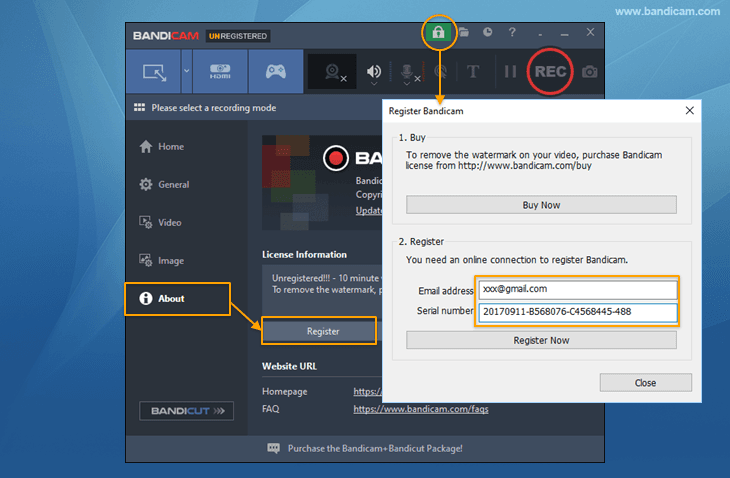
Task: Open the scheduled recording clock icon
Action: [x=487, y=32]
